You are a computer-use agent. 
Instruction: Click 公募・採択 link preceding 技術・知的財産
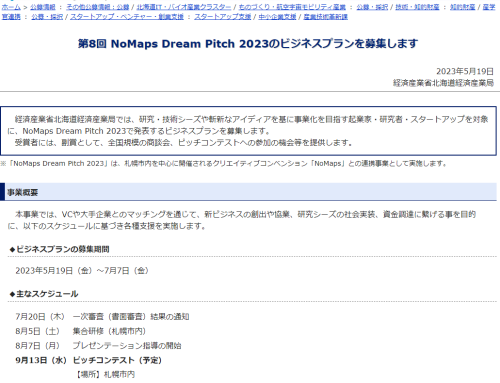tap(372, 7)
